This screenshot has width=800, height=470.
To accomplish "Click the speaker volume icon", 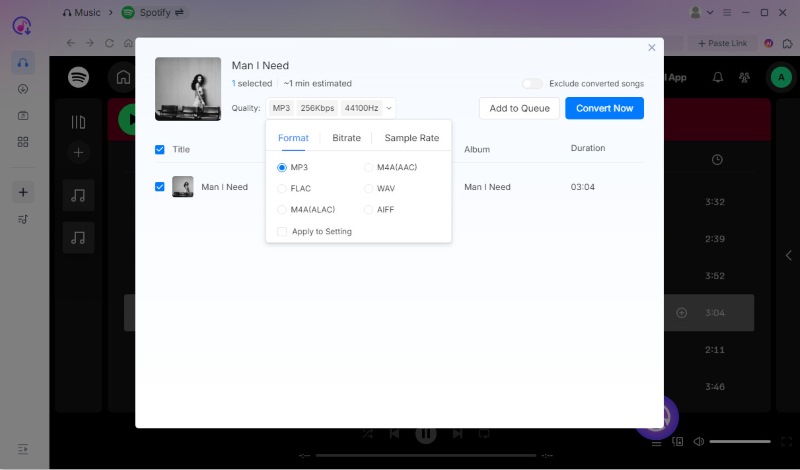I will click(698, 441).
